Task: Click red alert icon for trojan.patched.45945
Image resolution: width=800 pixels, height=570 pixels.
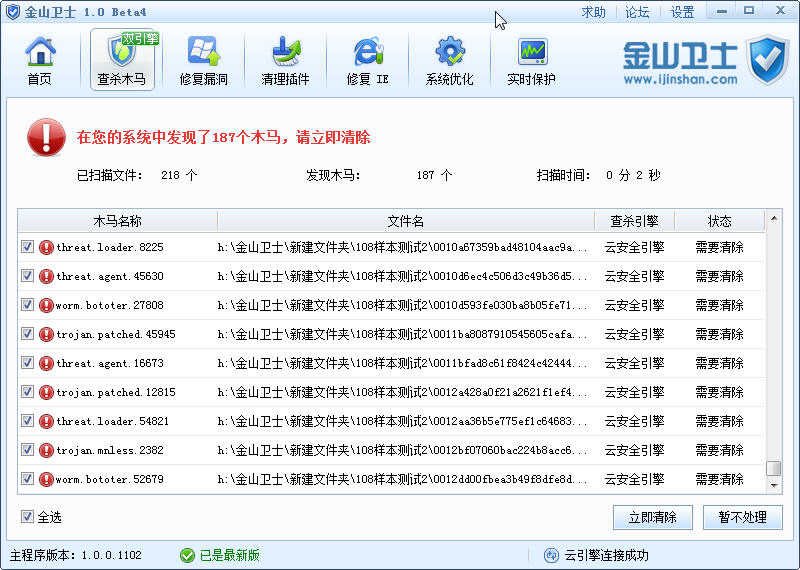Action: coord(46,335)
